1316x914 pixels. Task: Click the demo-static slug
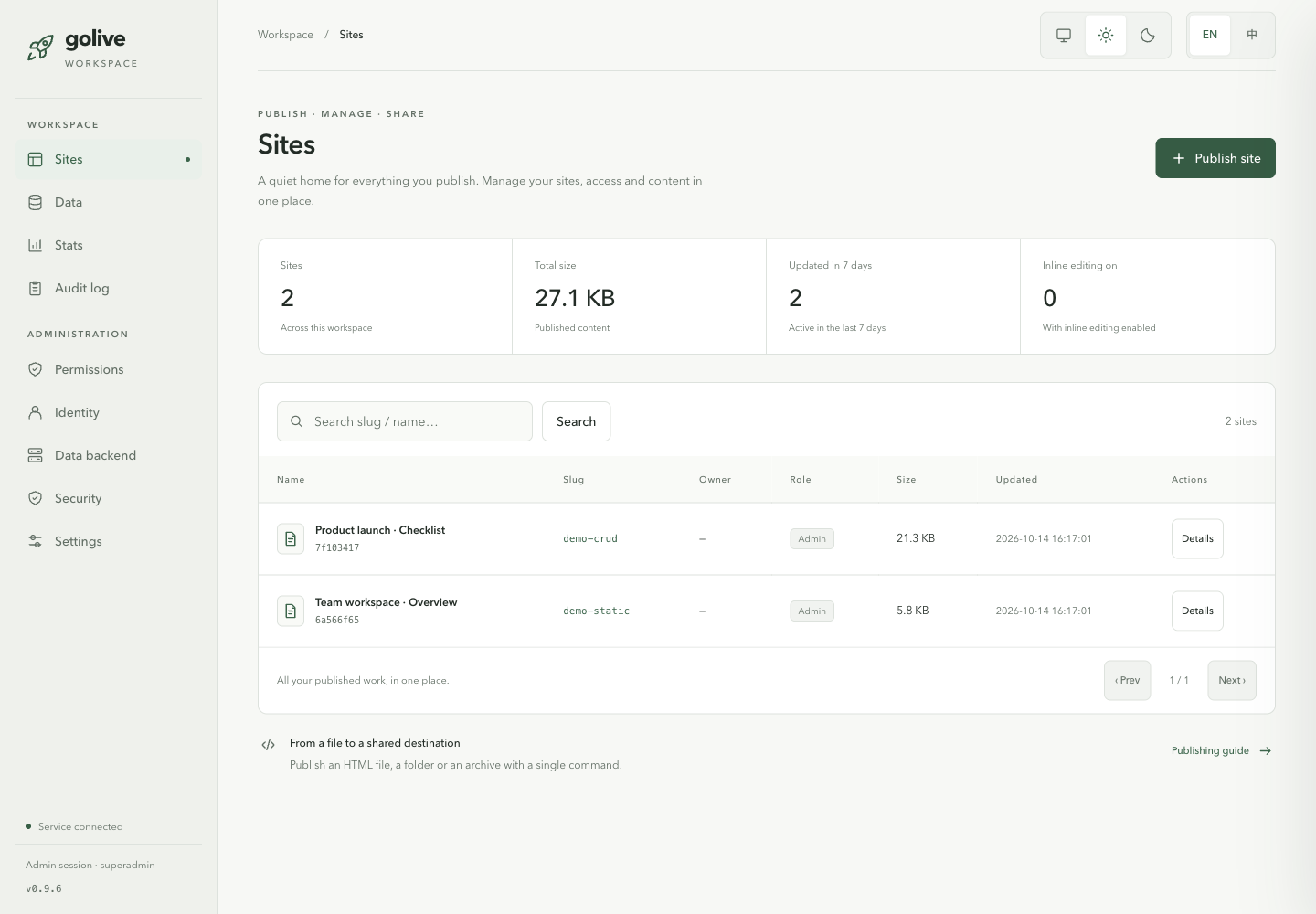click(597, 611)
